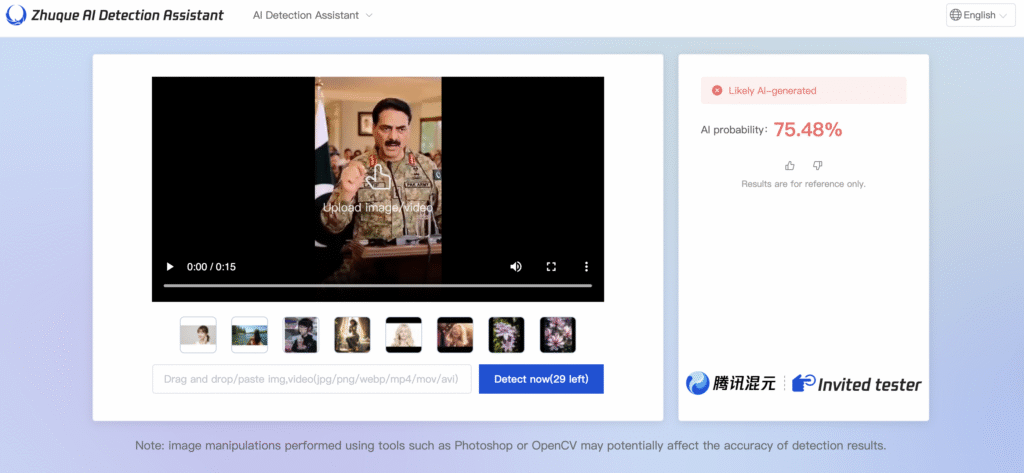The image size is (1024, 473).
Task: Click the upload hand icon on video
Action: point(377,178)
